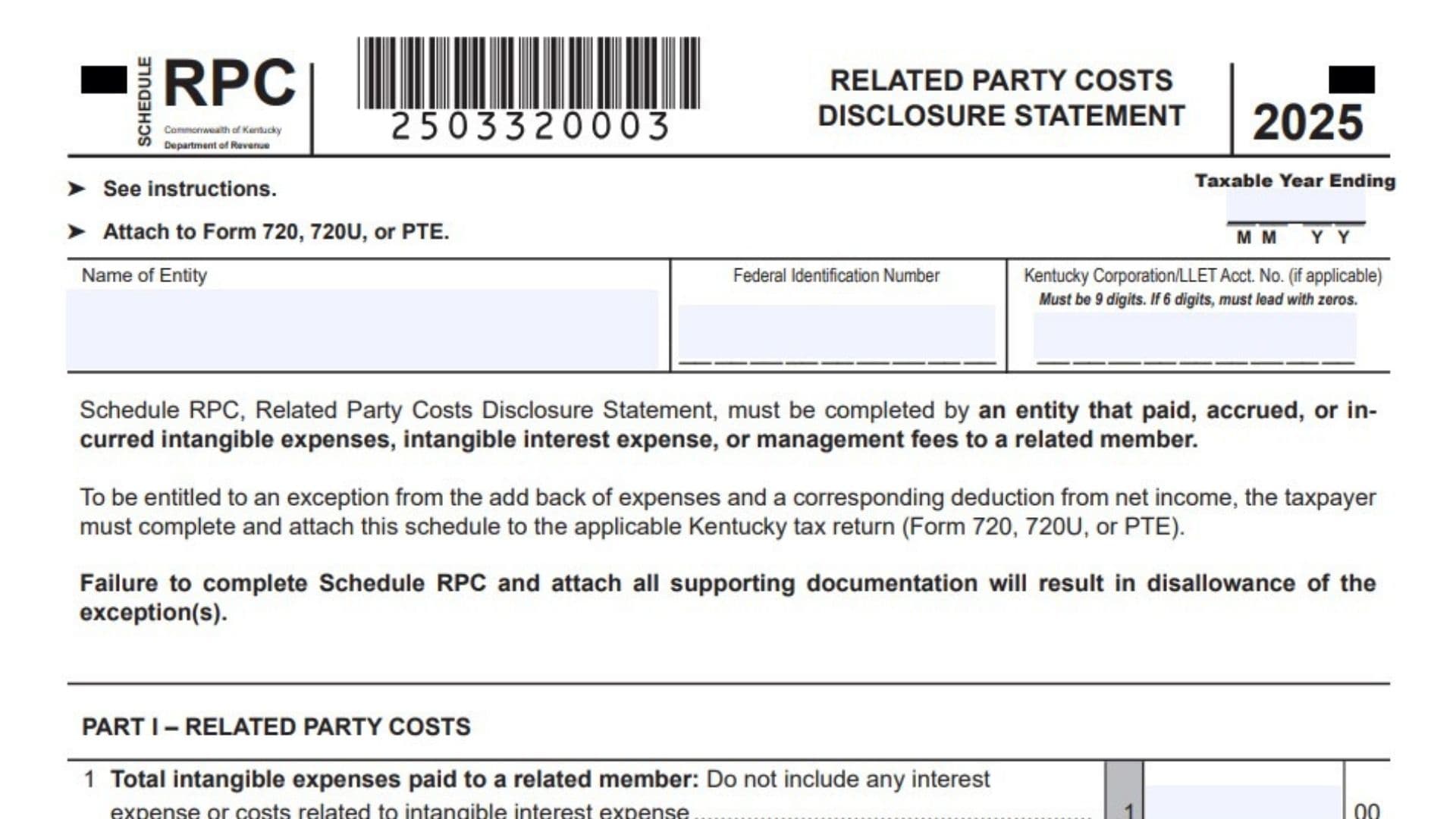
Task: Click the gray line number 1 box
Action: pos(1125,790)
